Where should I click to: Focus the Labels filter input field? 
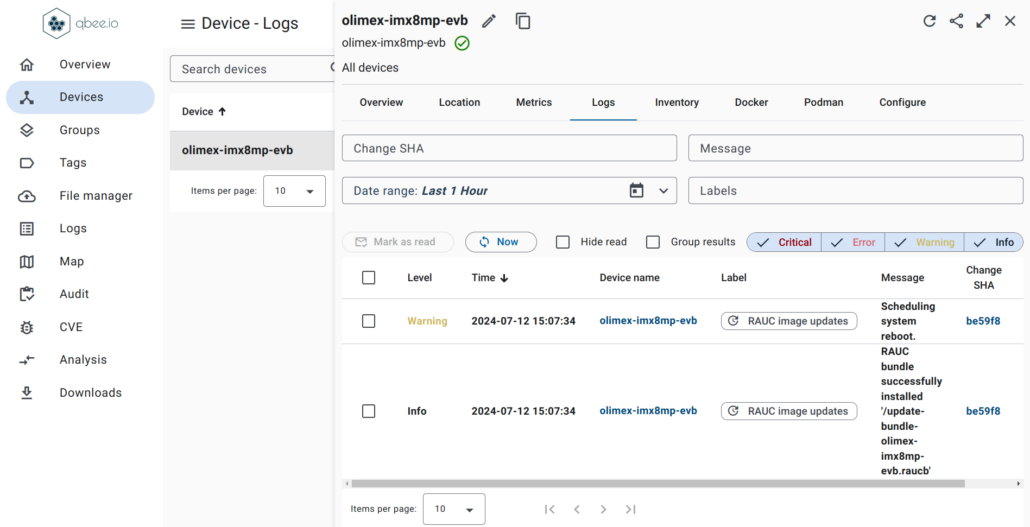[855, 191]
